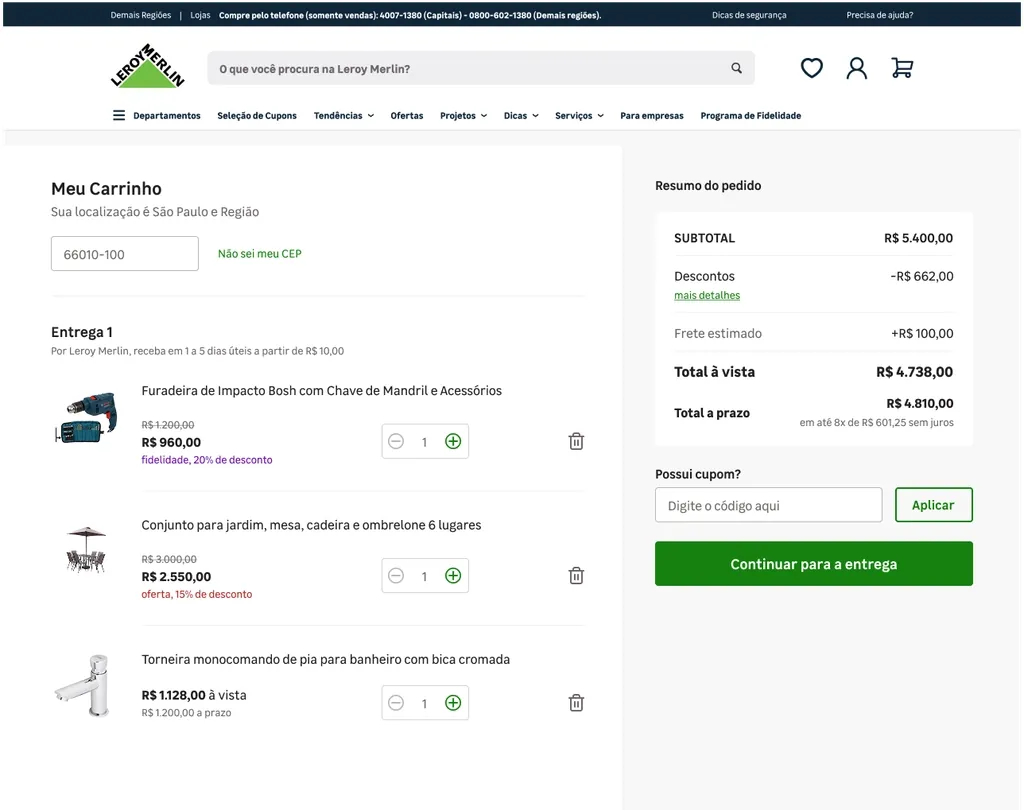Select the SUBTOTAL value R$ 5.400,00
The image size is (1024, 810).
pyautogui.click(x=918, y=238)
